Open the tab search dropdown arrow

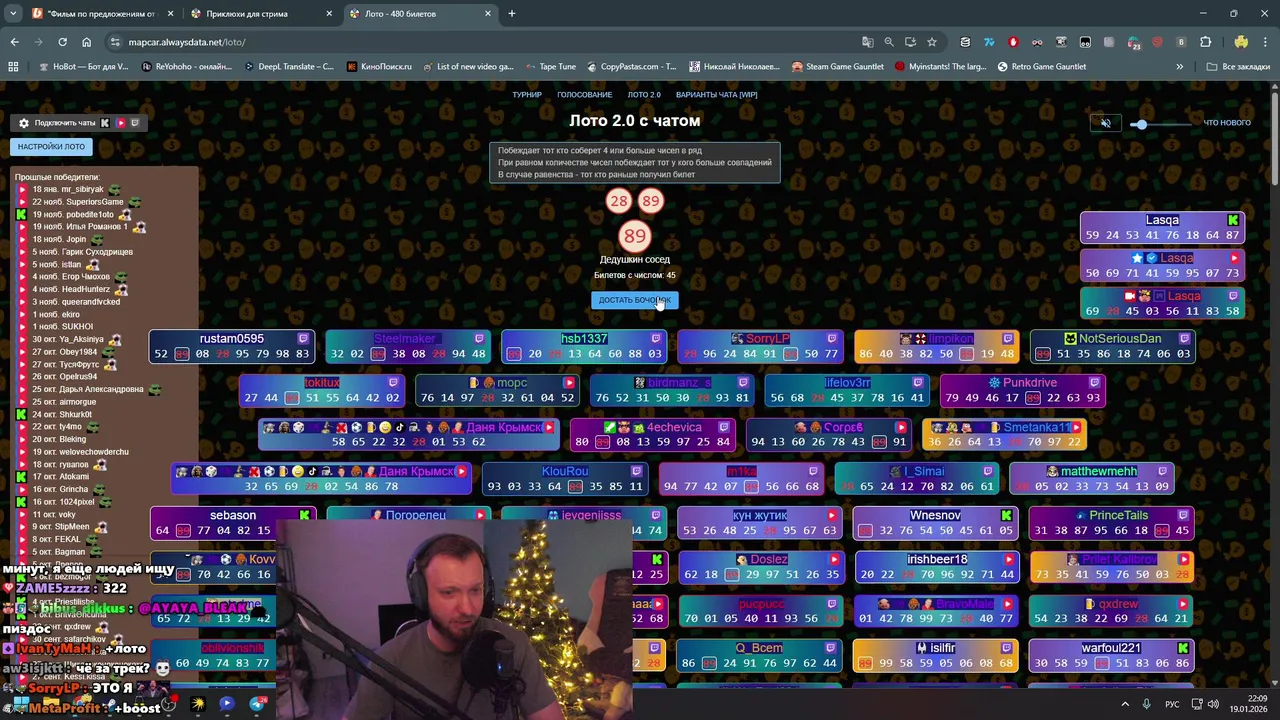13,14
